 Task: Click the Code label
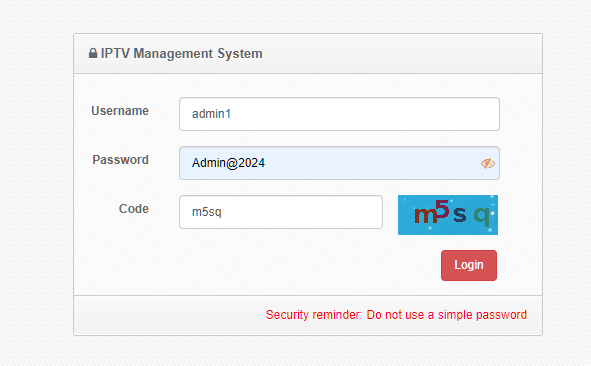pos(134,209)
